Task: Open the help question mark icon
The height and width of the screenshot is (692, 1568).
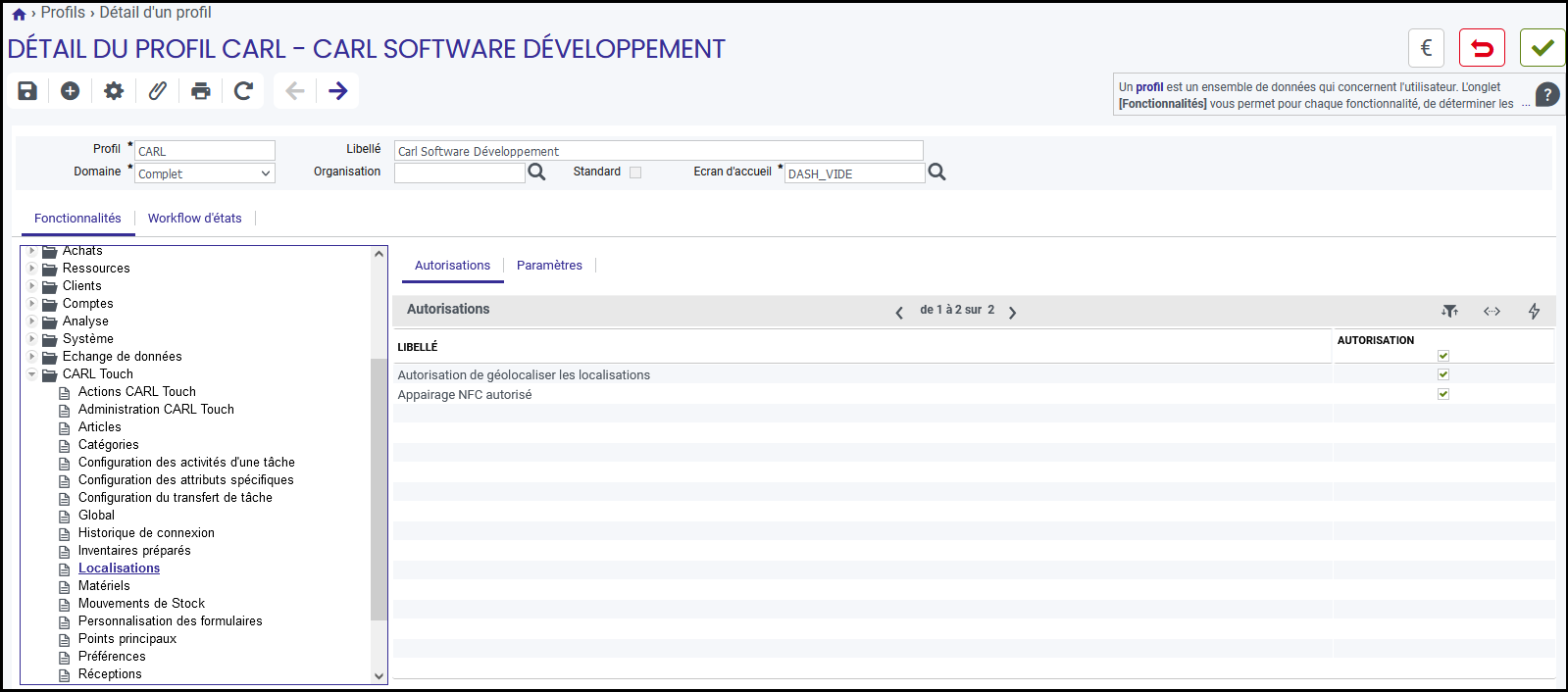Action: coord(1547,95)
